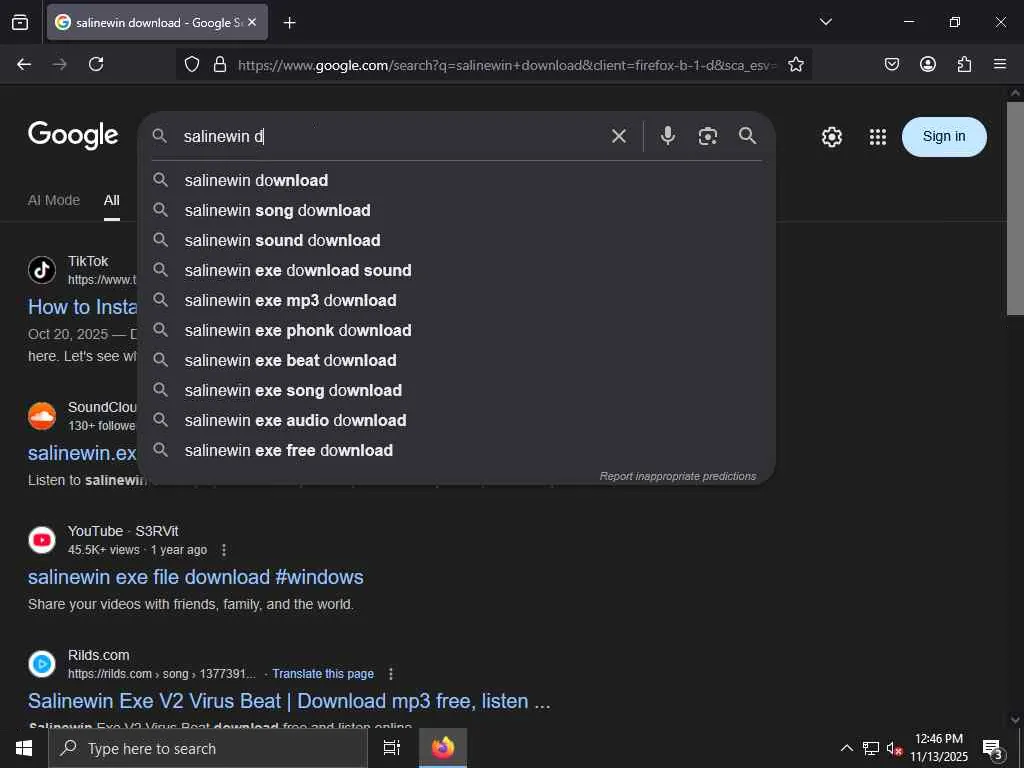View site security padlock information
The width and height of the screenshot is (1024, 768).
tap(220, 64)
